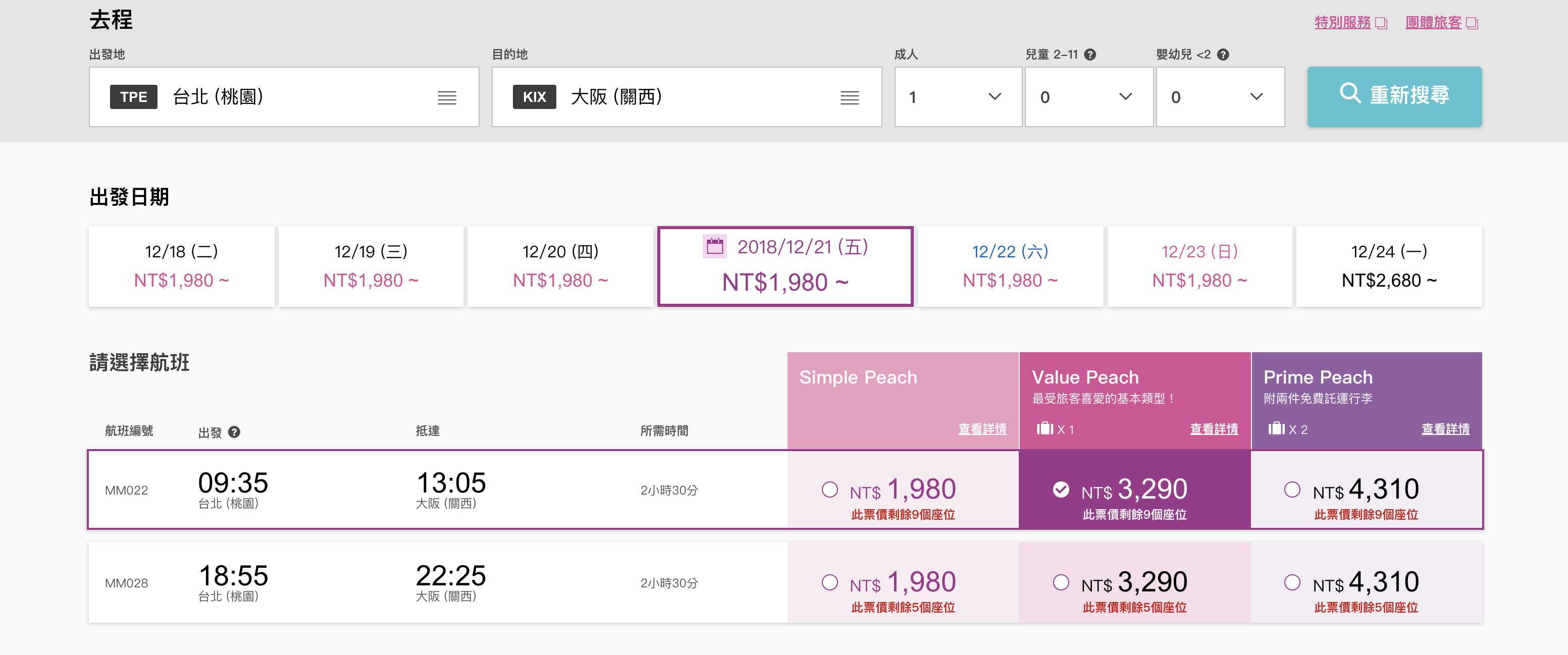Switch to departure date 12/23 (日)

tap(1199, 266)
